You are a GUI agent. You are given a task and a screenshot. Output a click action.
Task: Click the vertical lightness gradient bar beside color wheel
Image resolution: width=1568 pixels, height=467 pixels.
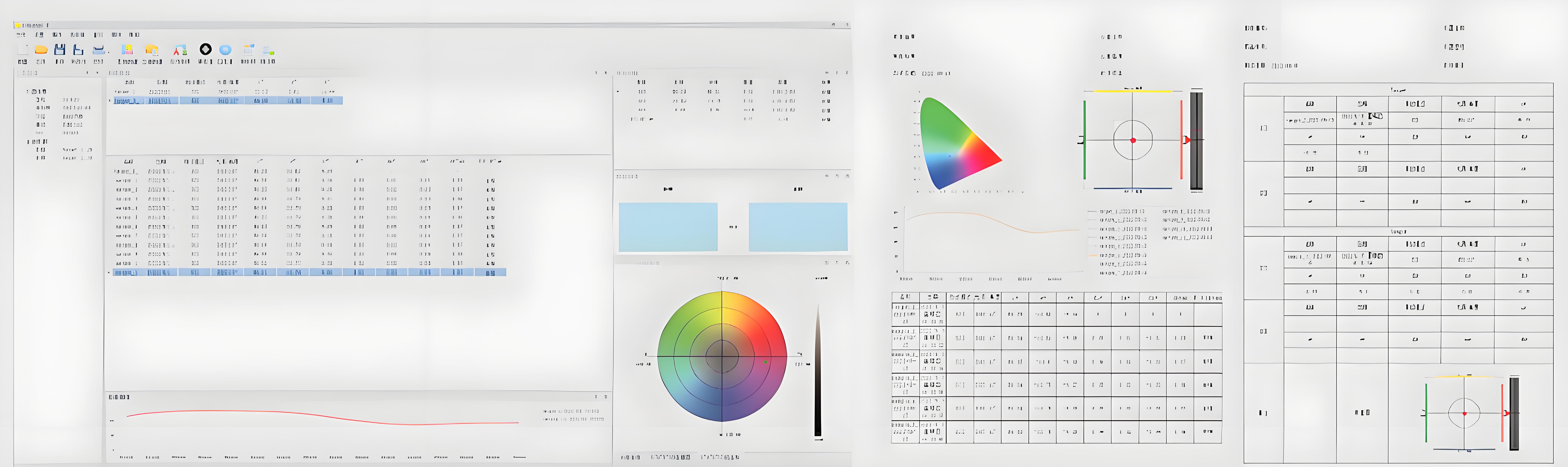point(818,371)
